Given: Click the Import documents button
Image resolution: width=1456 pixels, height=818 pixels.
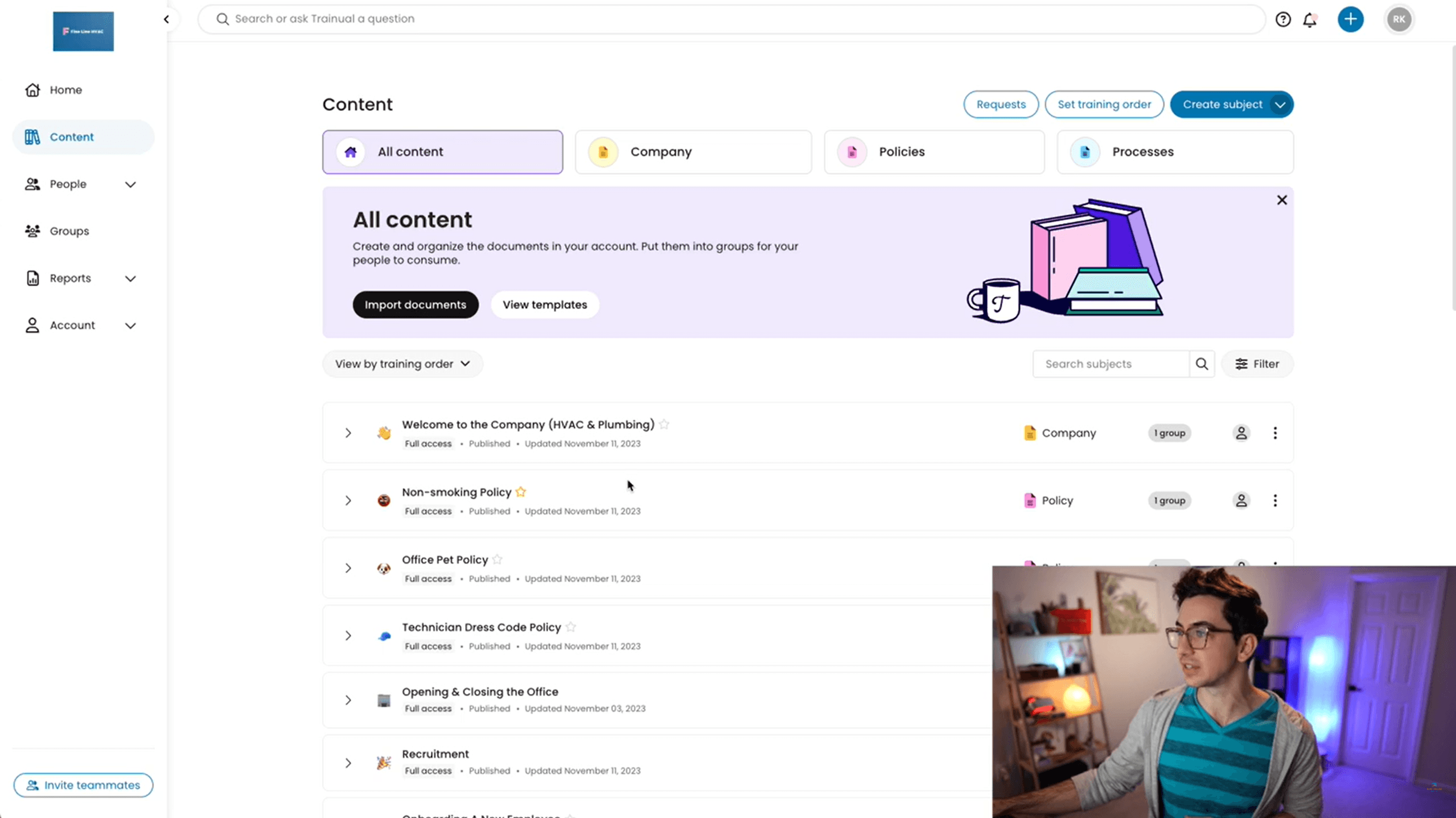Looking at the screenshot, I should [x=415, y=305].
